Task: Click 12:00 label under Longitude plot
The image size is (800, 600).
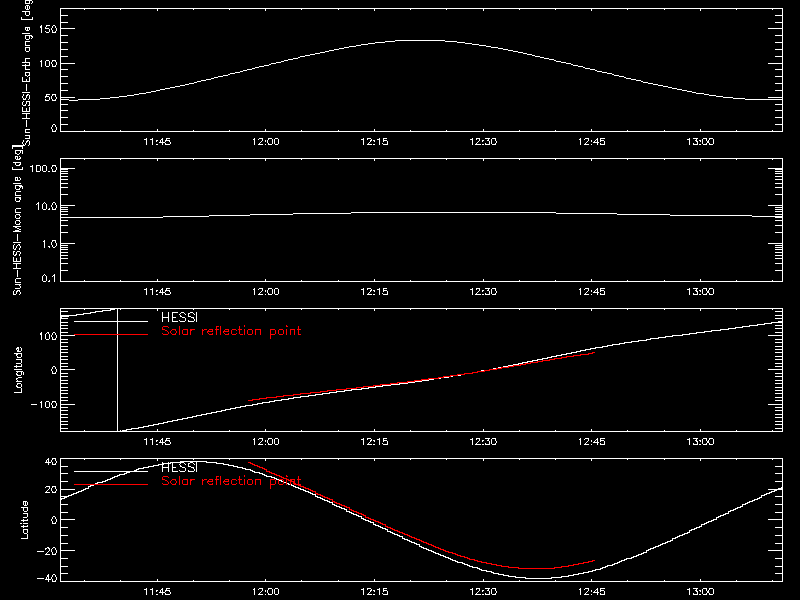Action: point(266,442)
